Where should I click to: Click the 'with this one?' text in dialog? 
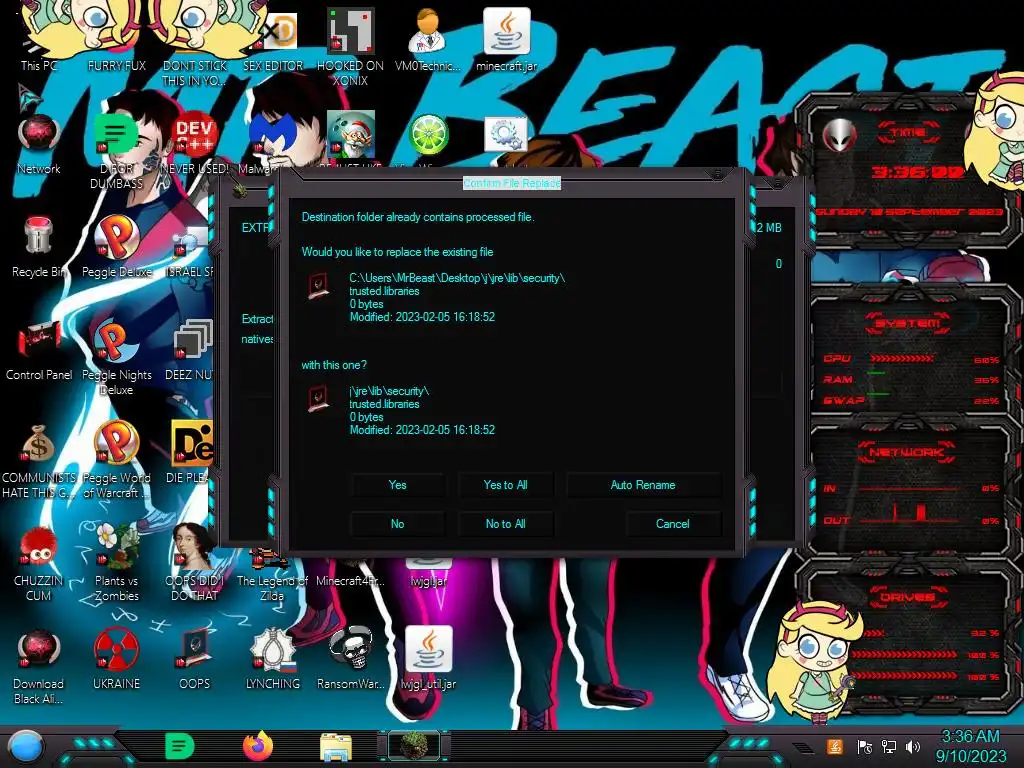pyautogui.click(x=334, y=365)
